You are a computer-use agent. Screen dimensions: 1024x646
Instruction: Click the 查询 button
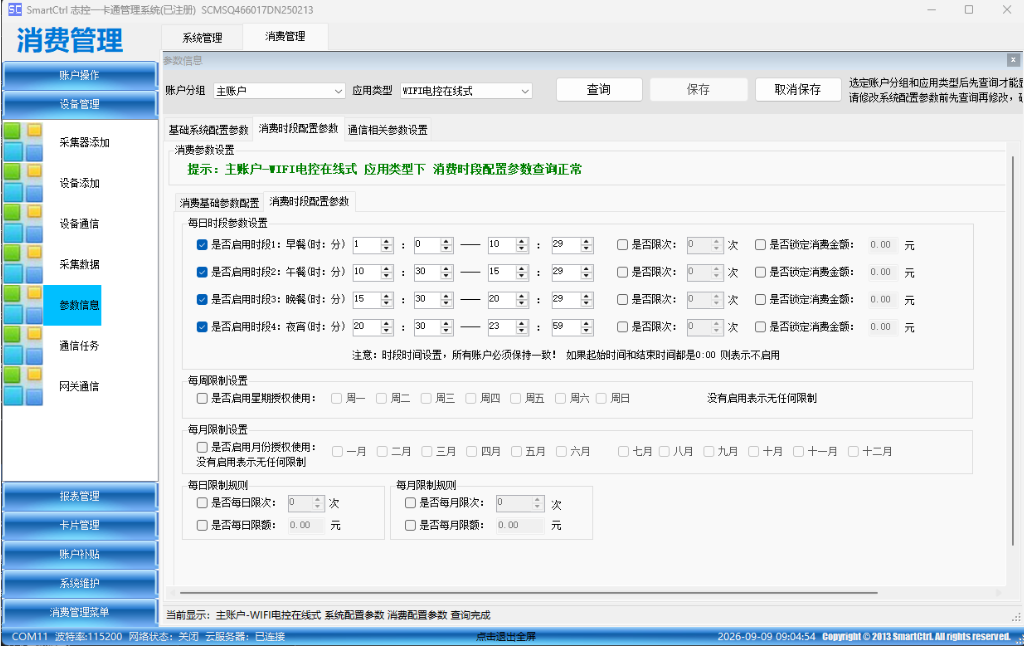tap(599, 89)
